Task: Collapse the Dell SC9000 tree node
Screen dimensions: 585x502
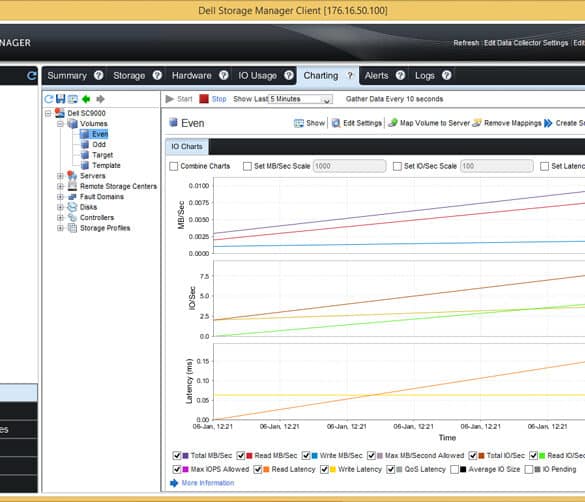Action: point(48,113)
